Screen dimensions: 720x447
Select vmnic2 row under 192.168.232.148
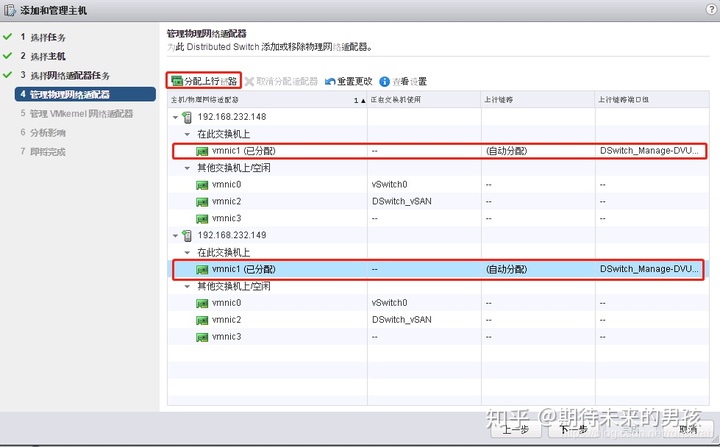click(x=438, y=202)
